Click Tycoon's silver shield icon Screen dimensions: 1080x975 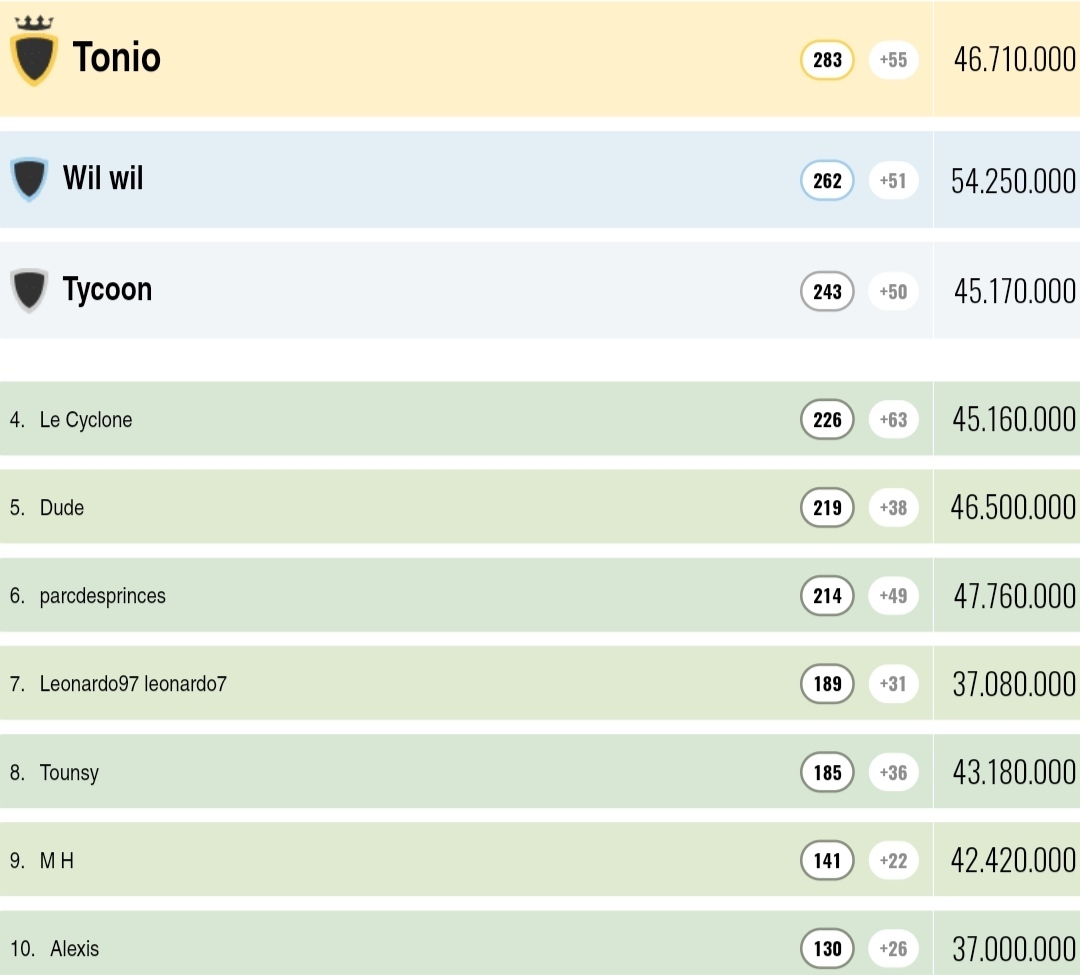(29, 291)
